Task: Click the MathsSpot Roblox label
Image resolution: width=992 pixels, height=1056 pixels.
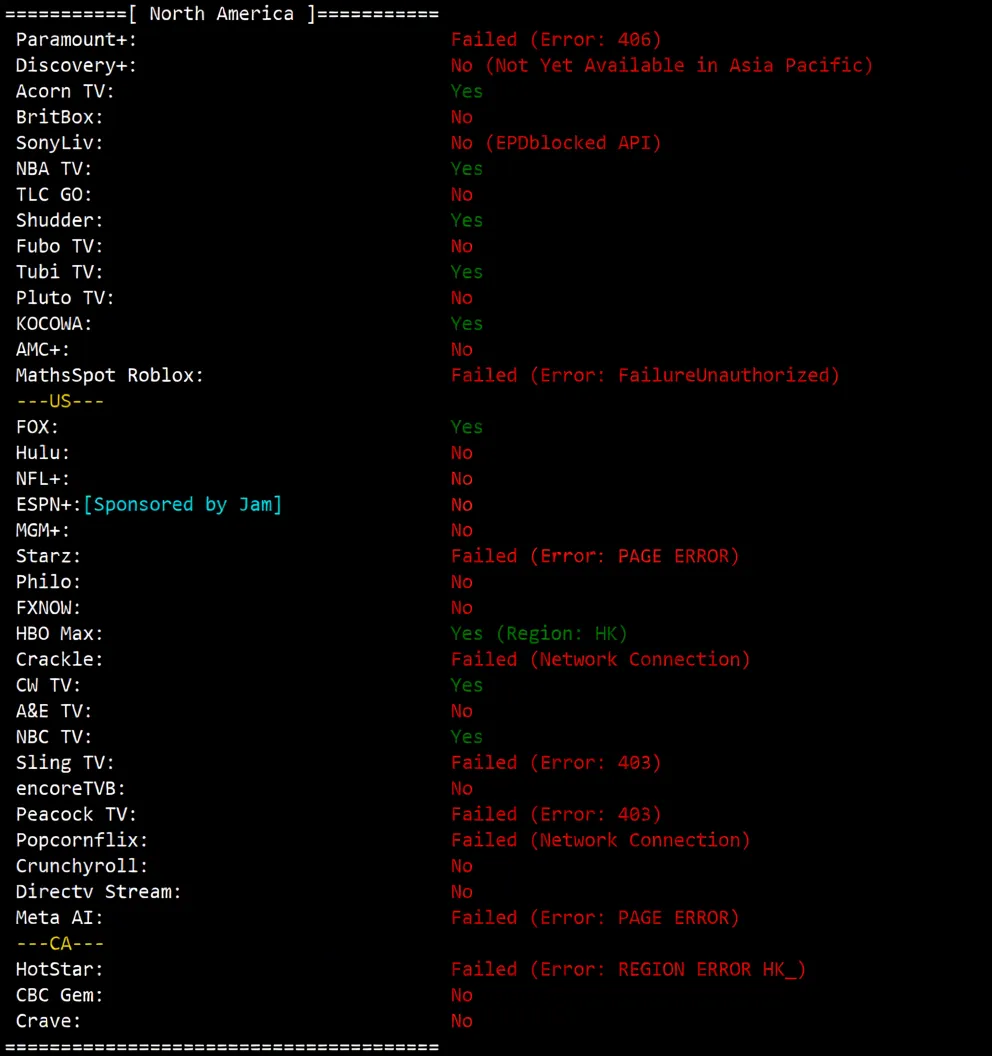Action: [x=109, y=376]
